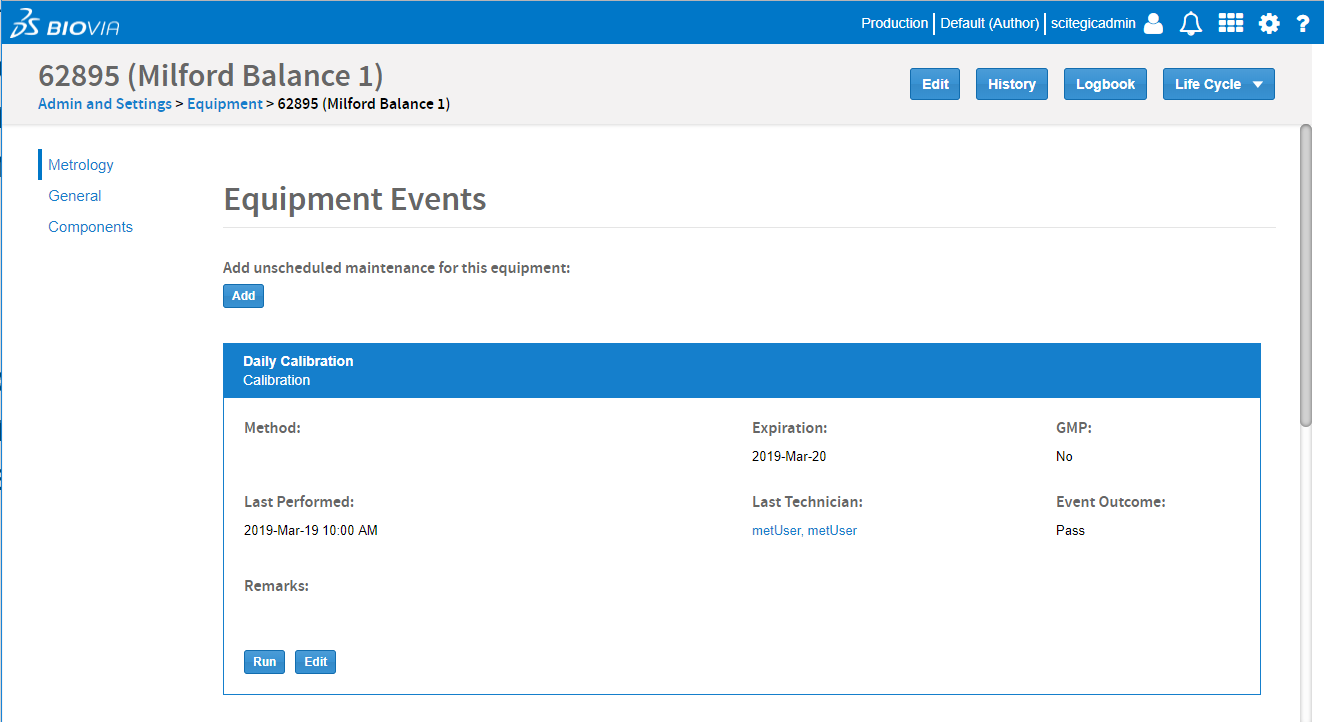Open the equipment Logbook

(x=1105, y=84)
